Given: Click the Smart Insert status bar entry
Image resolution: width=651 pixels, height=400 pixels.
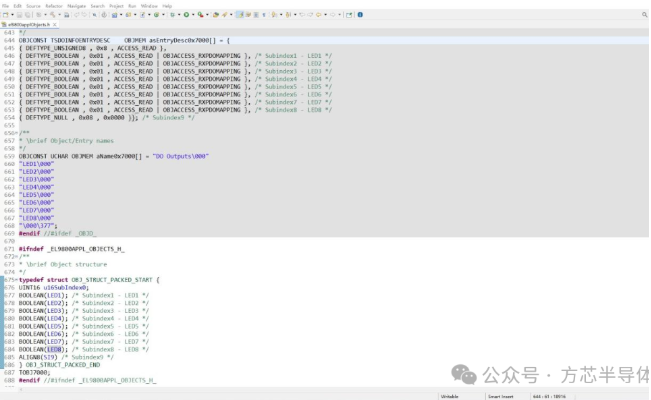Looking at the screenshot, I should tap(501, 396).
